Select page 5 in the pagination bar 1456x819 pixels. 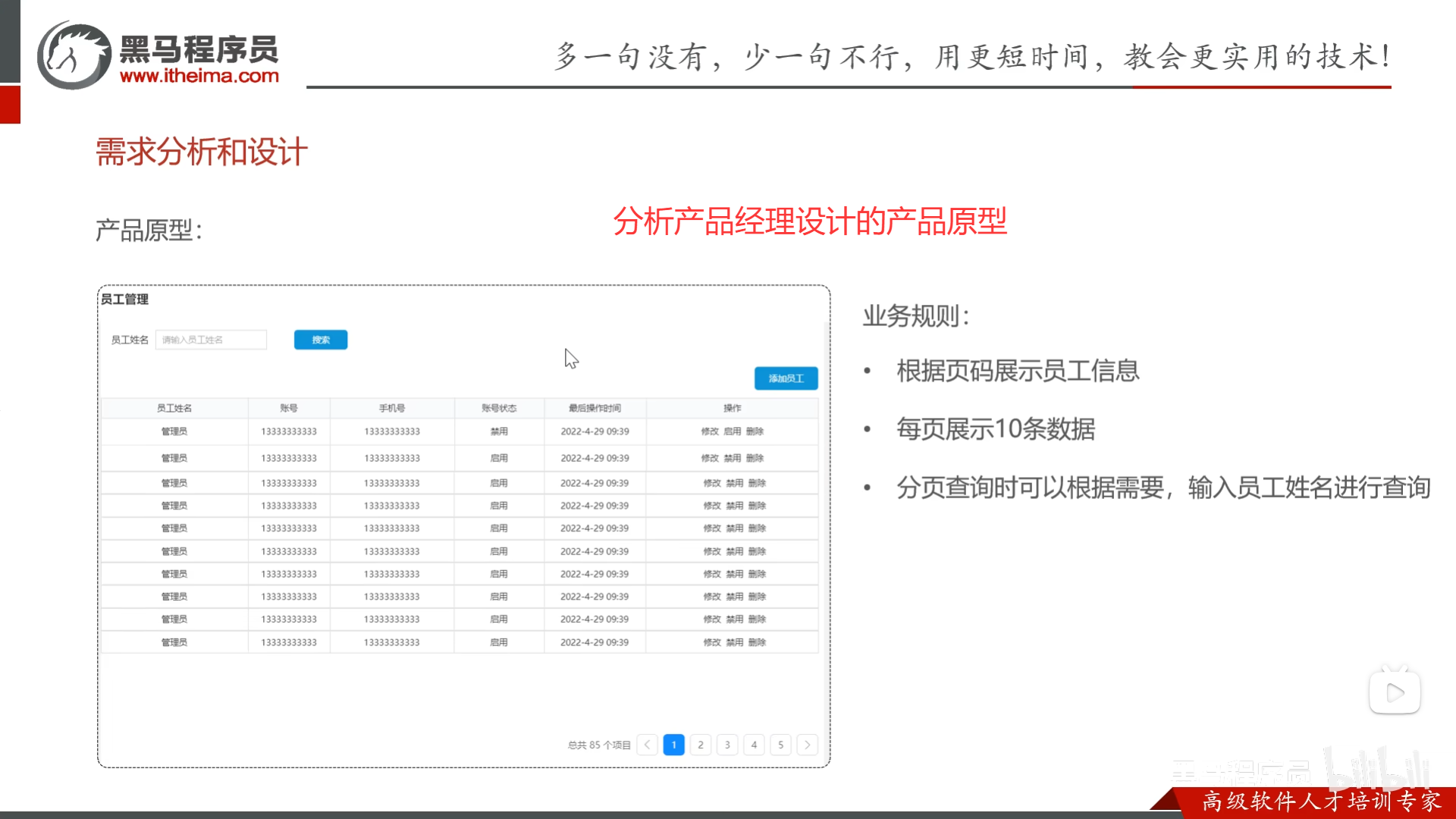tap(780, 745)
